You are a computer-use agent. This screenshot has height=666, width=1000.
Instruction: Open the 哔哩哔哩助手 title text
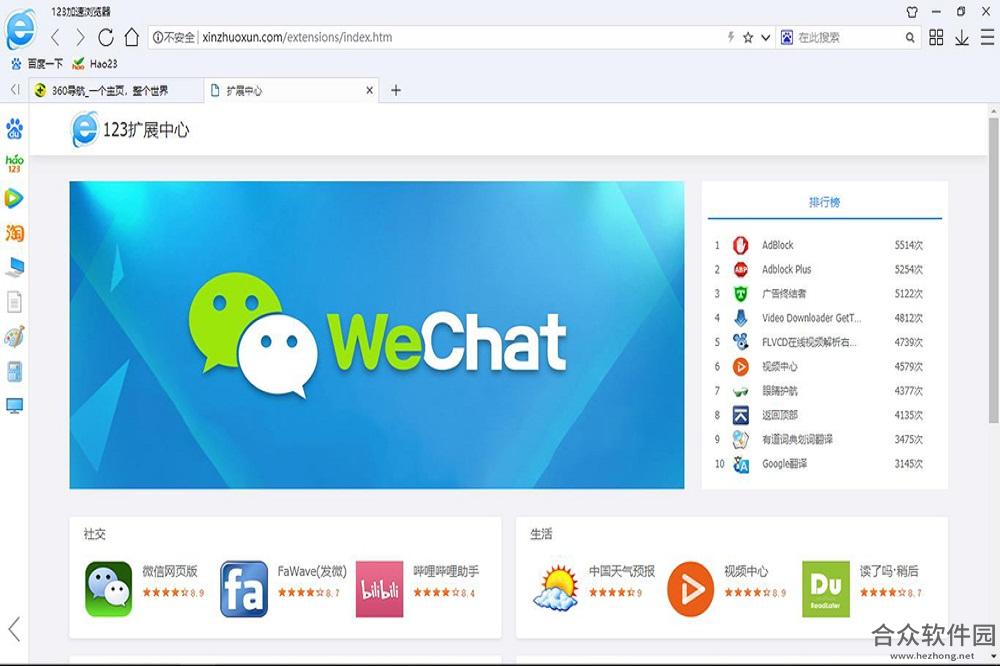446,572
